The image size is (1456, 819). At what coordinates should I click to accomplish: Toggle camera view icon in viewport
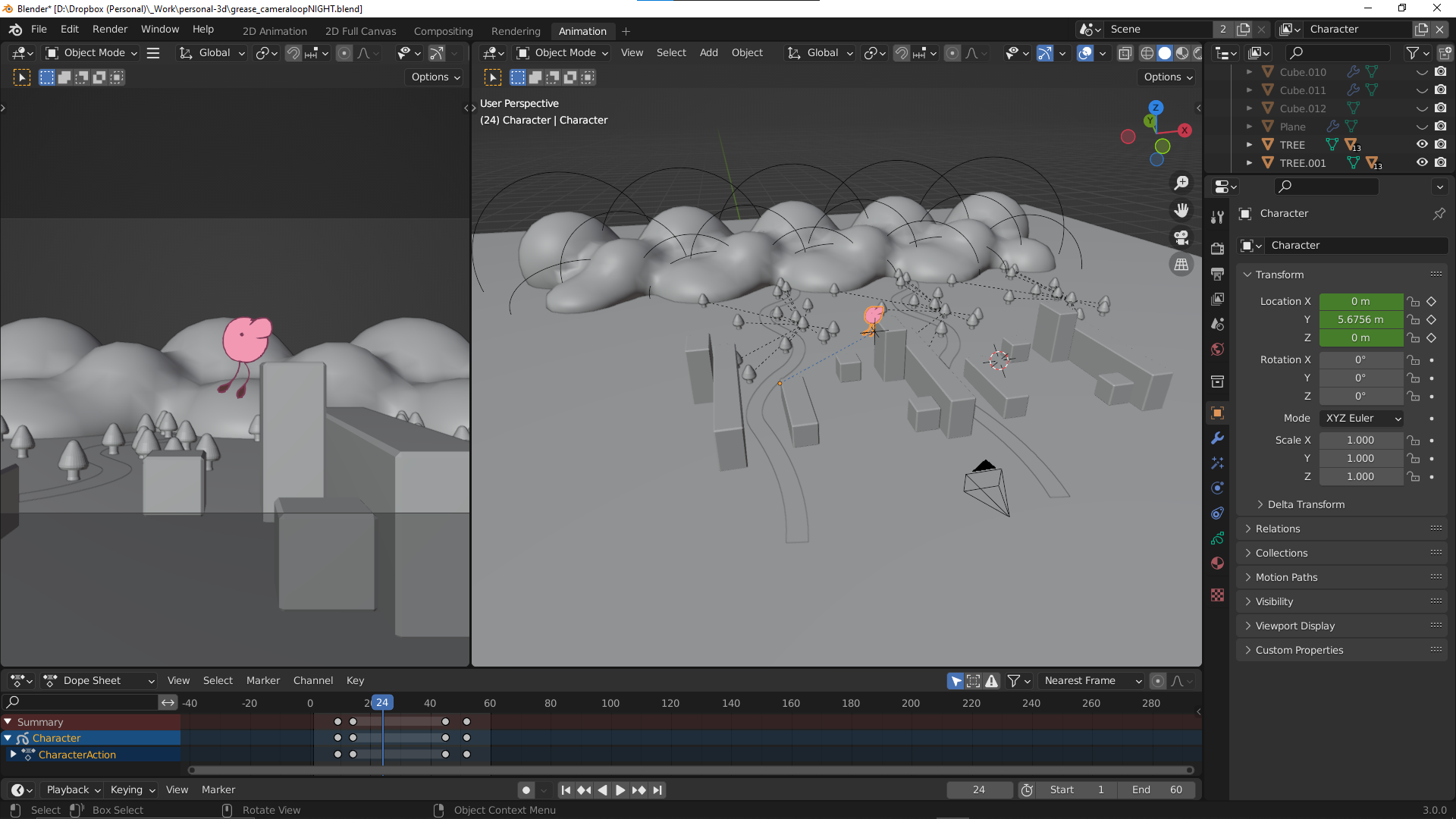[1181, 237]
